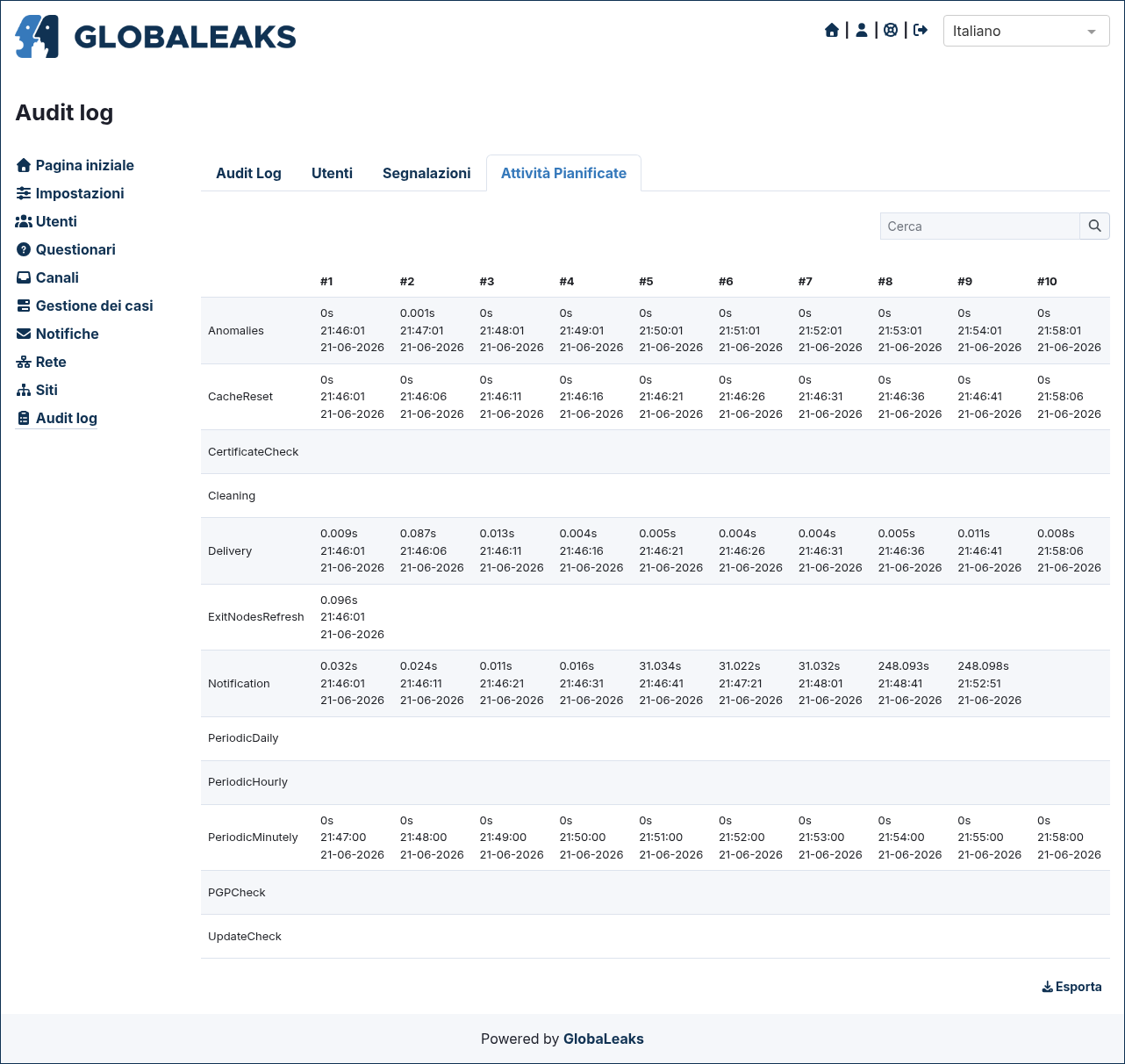Click the people icon beside Utenti in the sidebar
This screenshot has height=1064, width=1125.
pos(24,221)
